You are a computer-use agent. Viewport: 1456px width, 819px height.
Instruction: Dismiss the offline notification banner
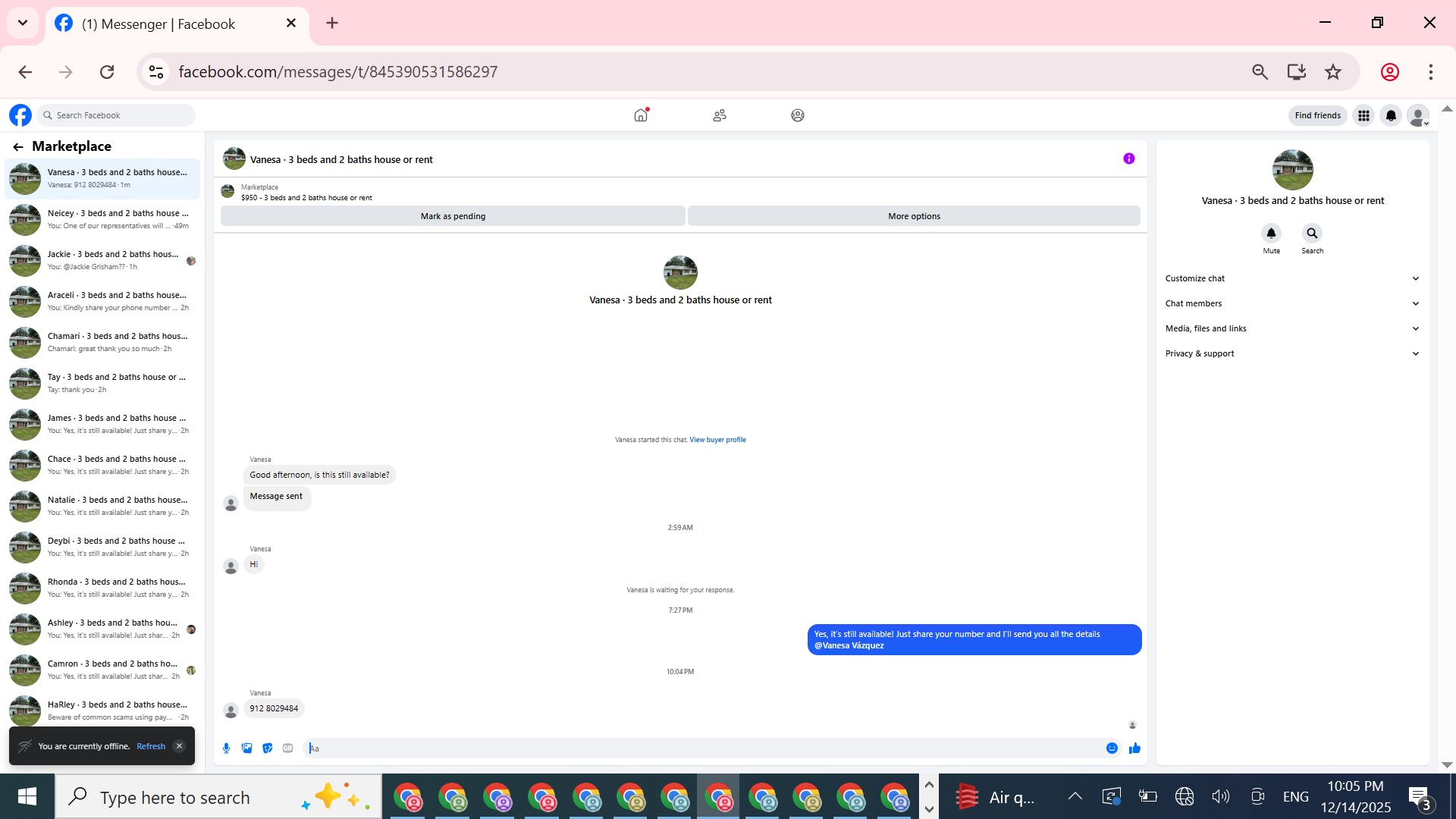click(179, 746)
